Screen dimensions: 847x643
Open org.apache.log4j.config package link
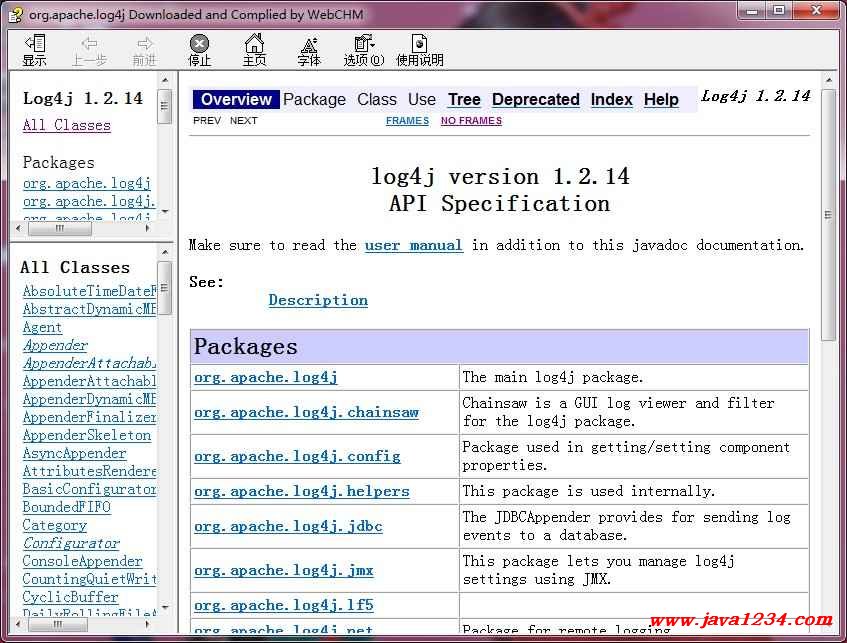pos(298,457)
